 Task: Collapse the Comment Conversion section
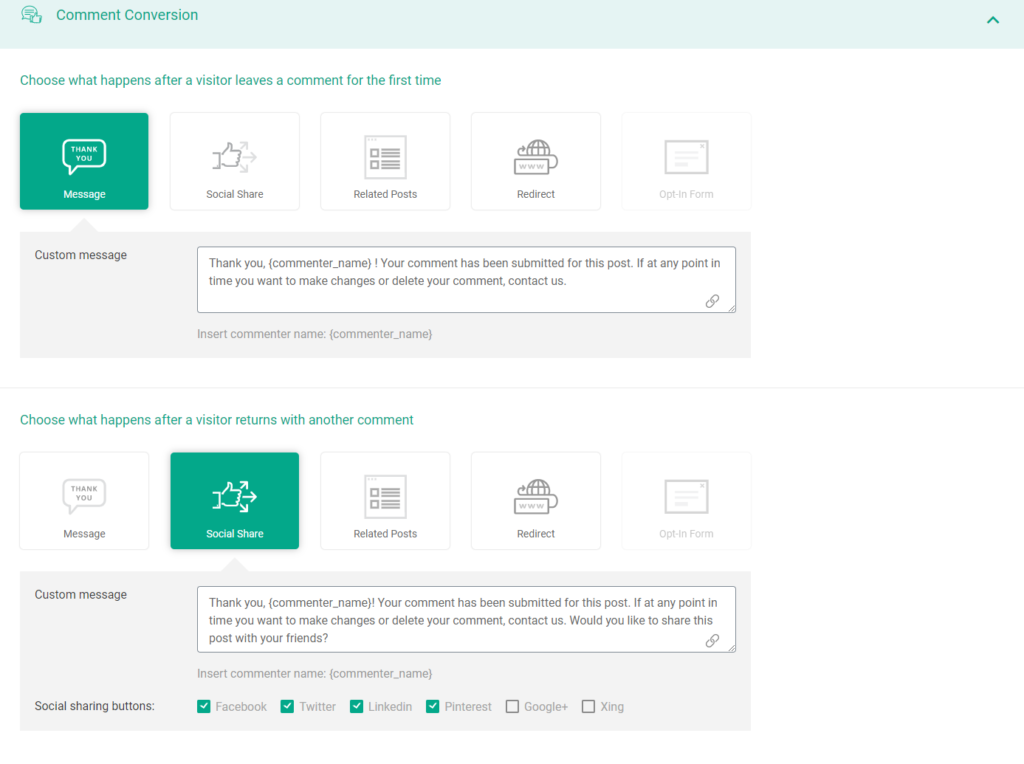click(x=993, y=19)
